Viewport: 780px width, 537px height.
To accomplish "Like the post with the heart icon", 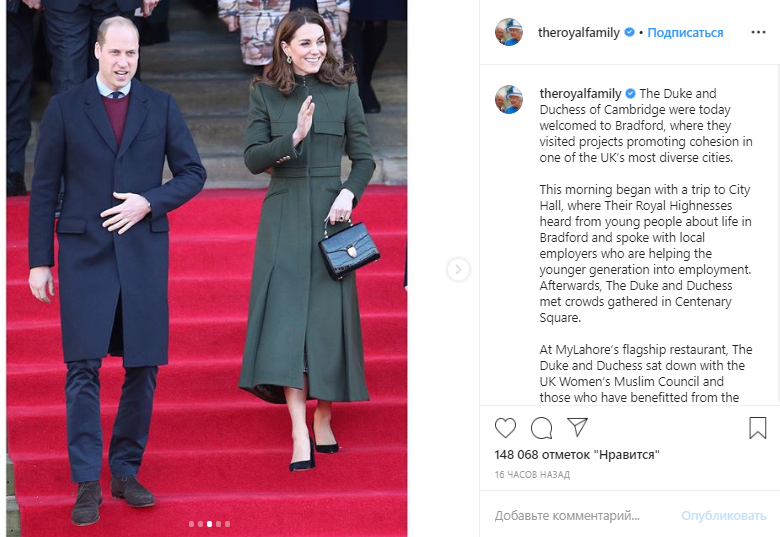I will [505, 428].
